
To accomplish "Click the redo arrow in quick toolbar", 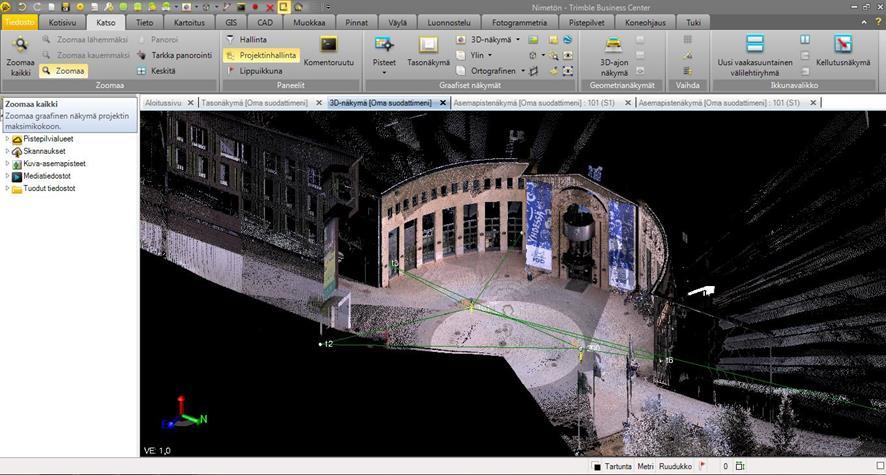I will (37, 7).
